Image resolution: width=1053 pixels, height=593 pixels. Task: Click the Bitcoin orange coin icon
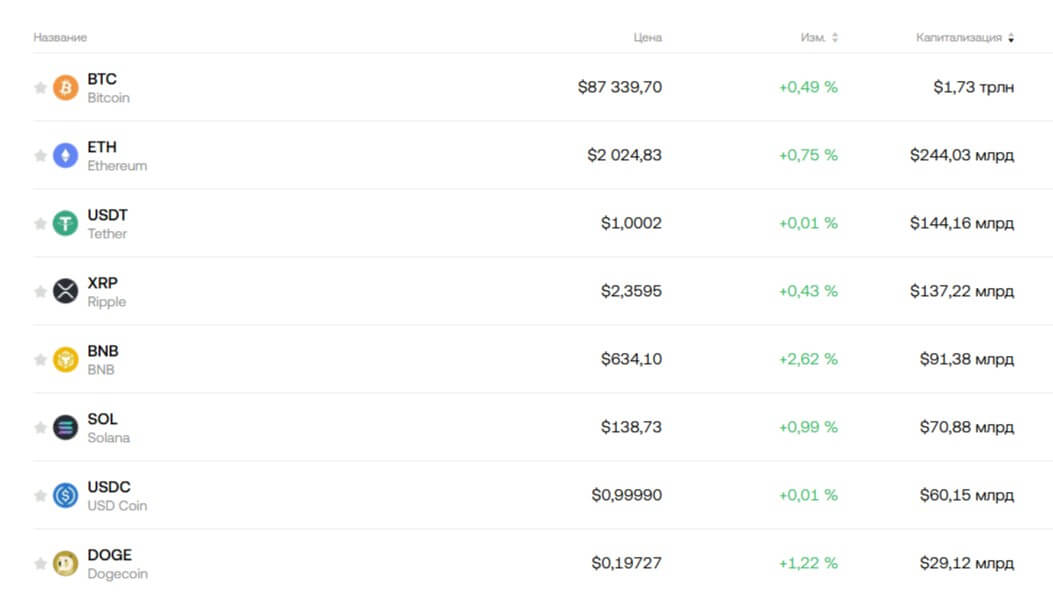click(65, 88)
